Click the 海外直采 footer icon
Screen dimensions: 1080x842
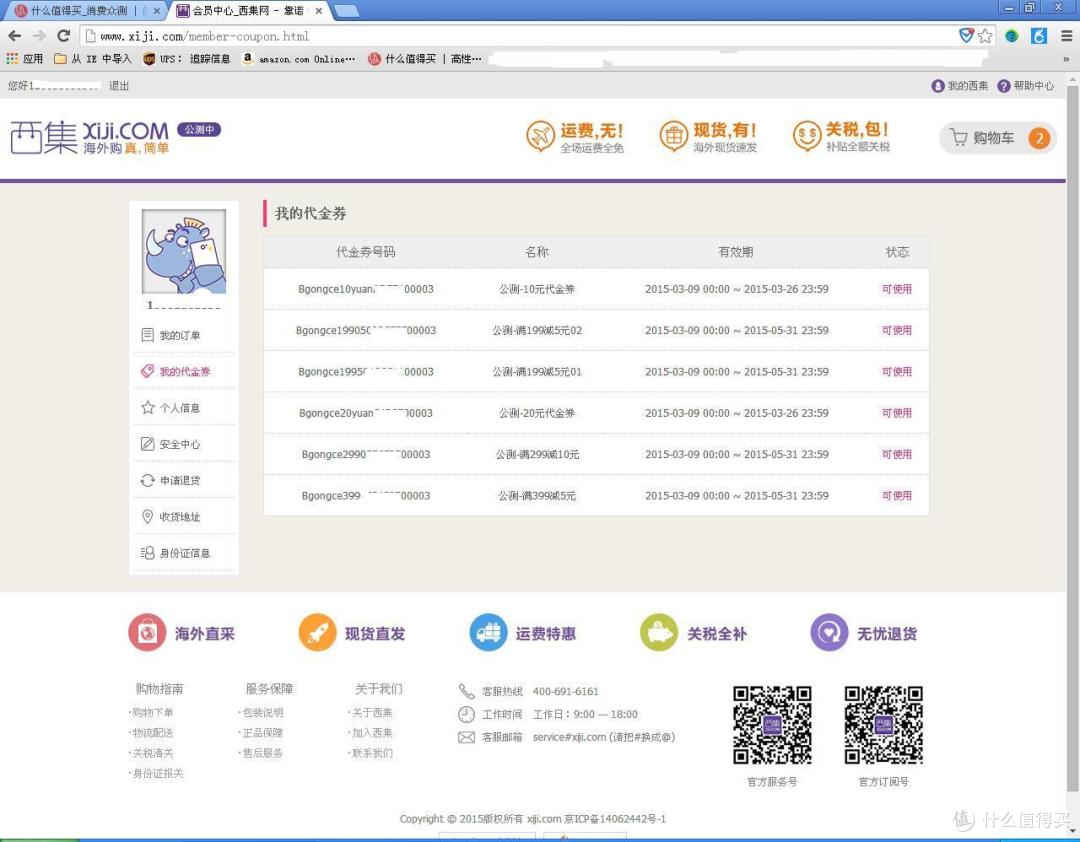point(147,632)
